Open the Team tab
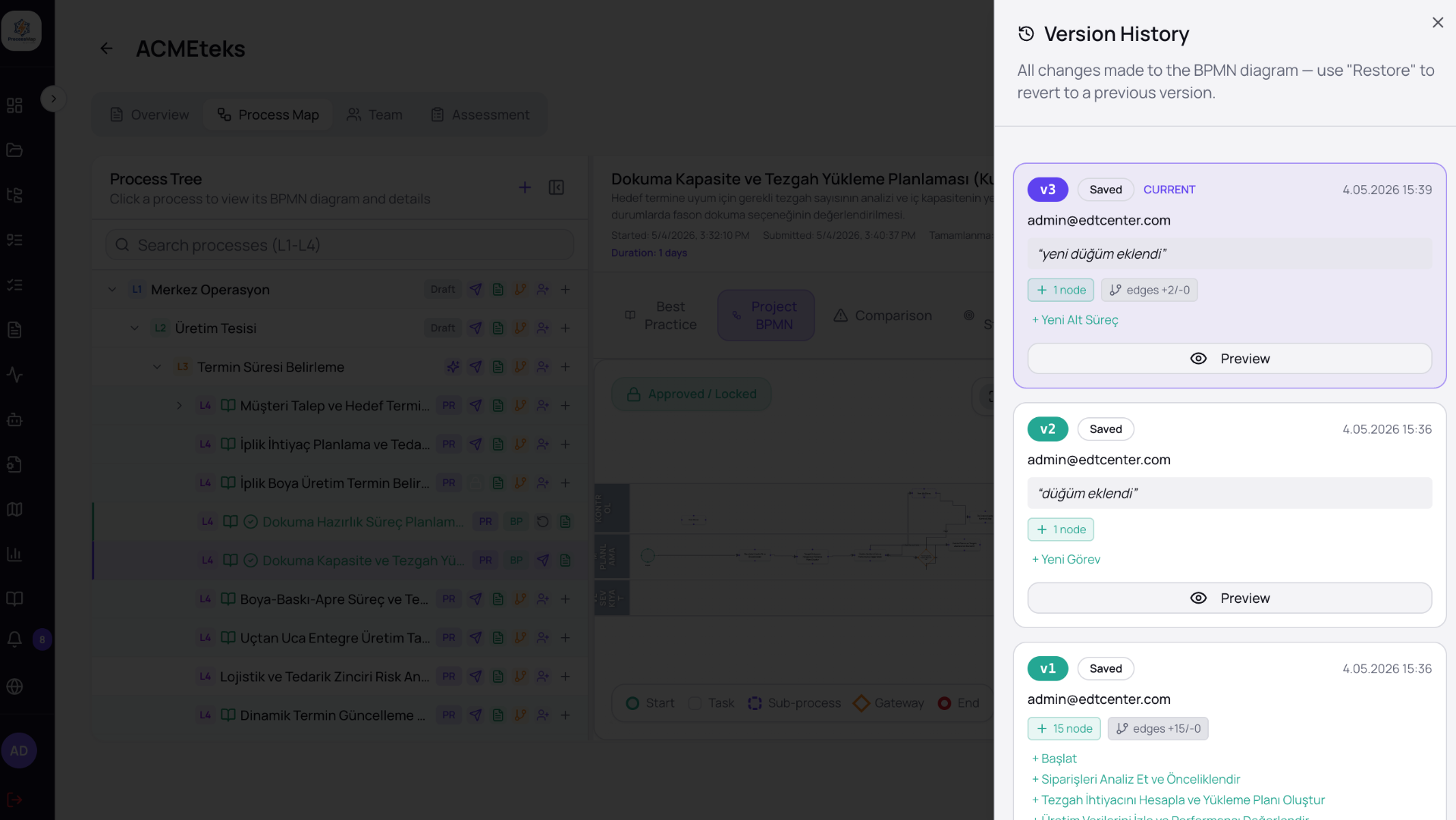 [375, 115]
